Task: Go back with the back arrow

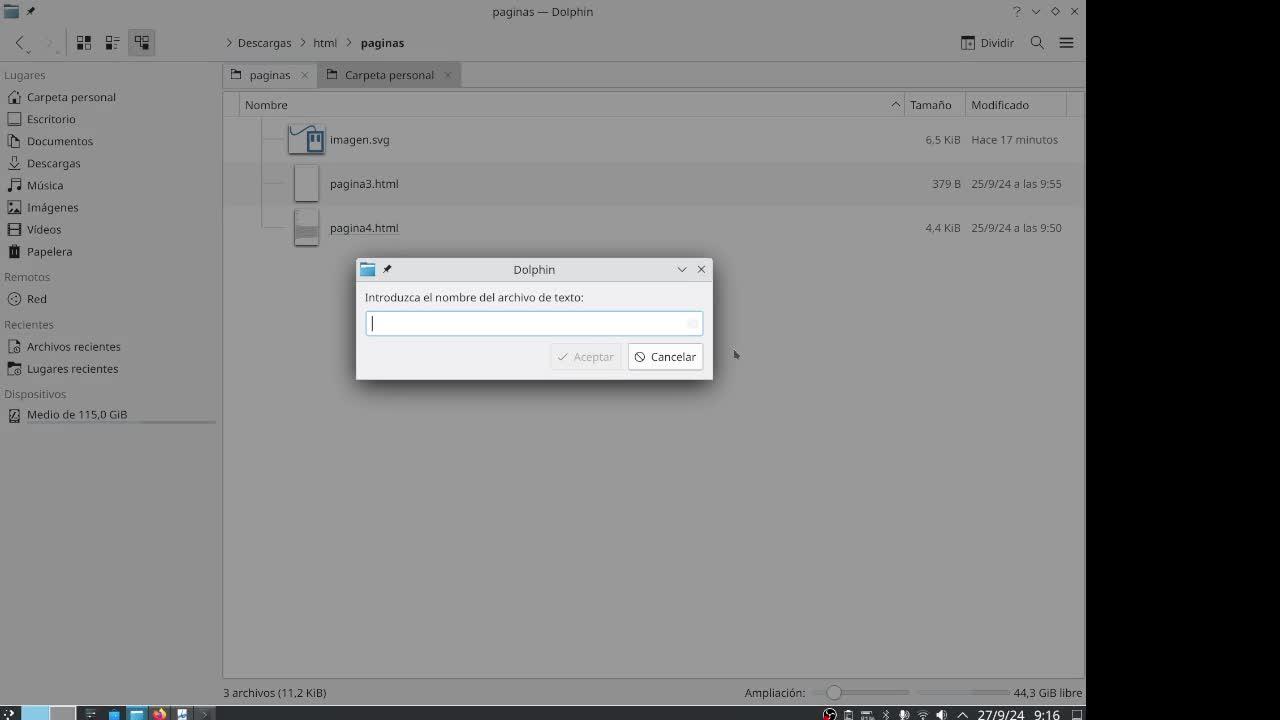Action: [x=20, y=43]
